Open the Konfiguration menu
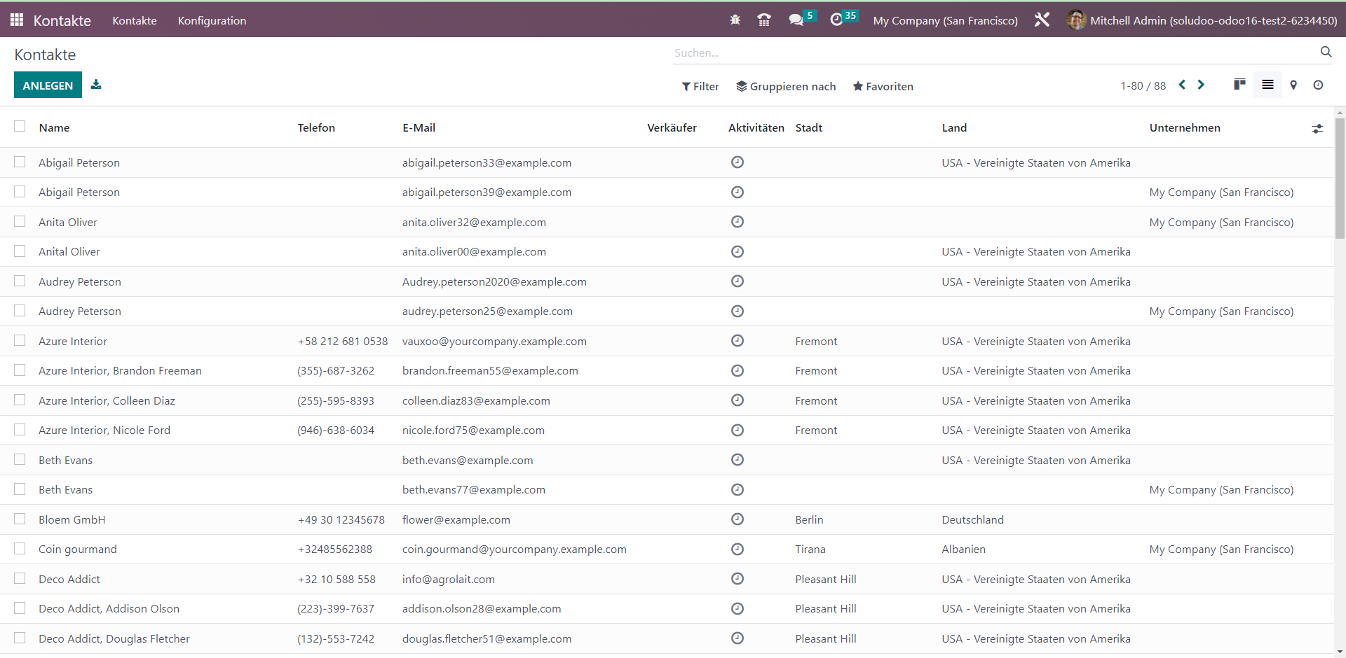This screenshot has height=658, width=1346. [212, 21]
